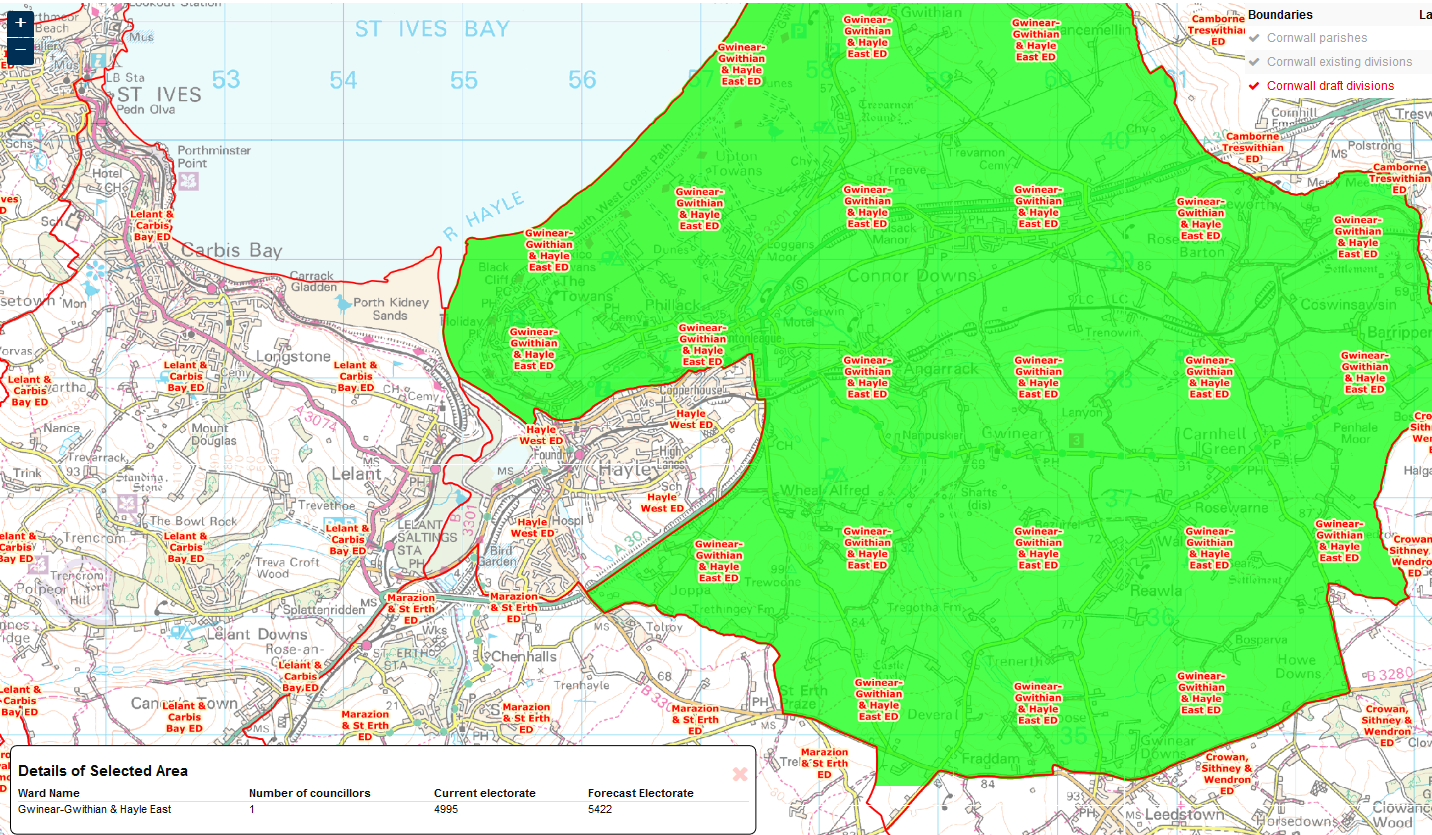Select the Cornwall draft divisions layer label

point(1330,86)
